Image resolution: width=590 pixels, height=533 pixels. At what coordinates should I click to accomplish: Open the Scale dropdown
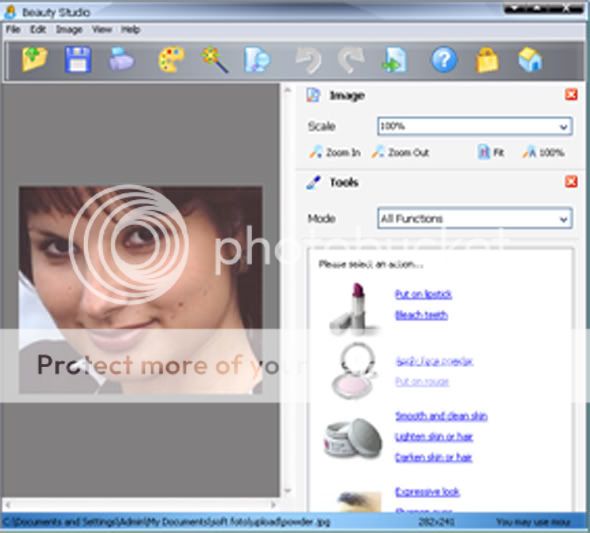click(x=475, y=126)
